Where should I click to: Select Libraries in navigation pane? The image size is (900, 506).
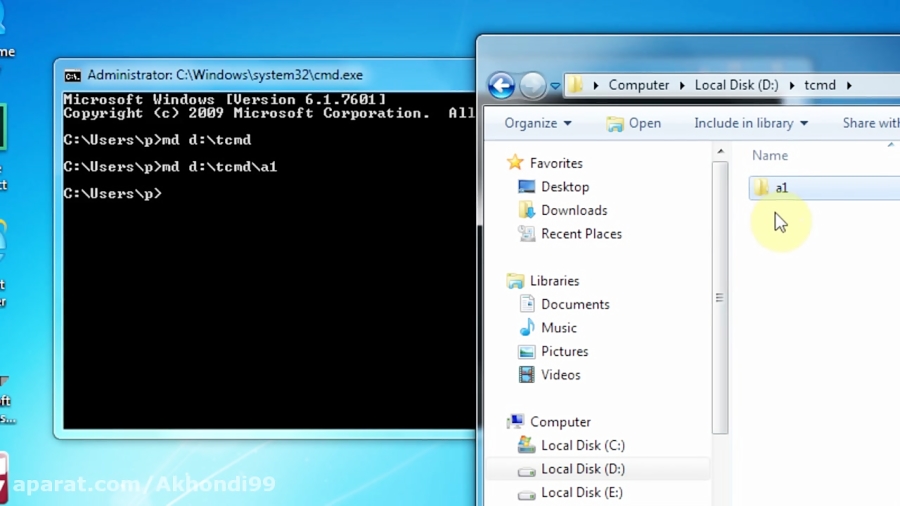pyautogui.click(x=554, y=281)
